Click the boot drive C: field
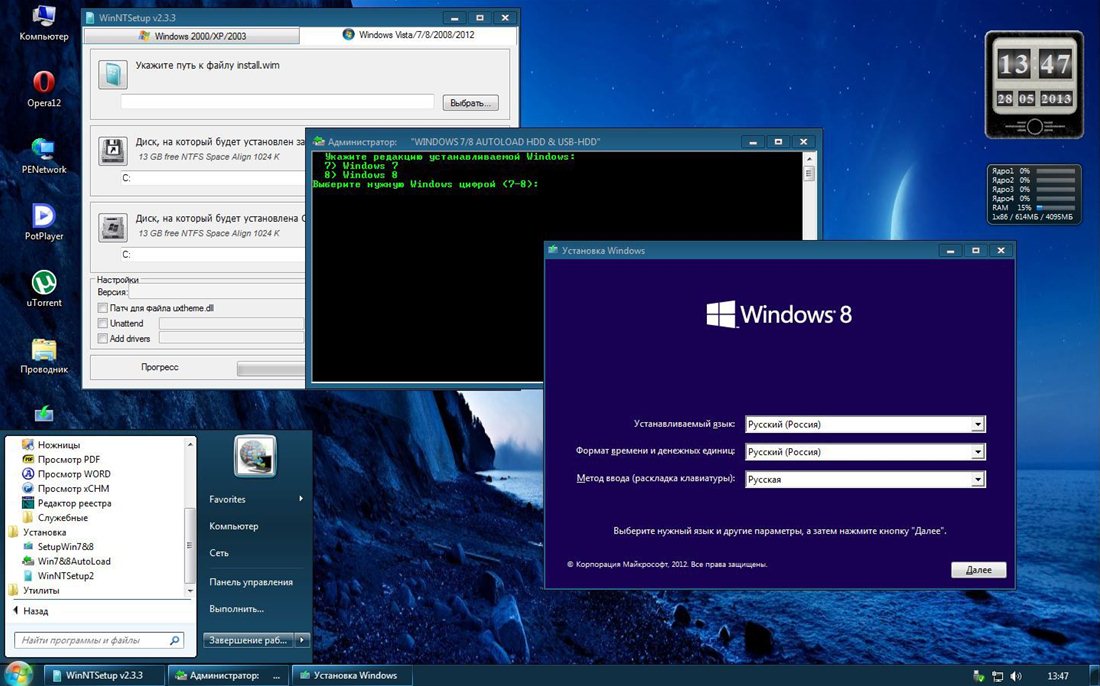The image size is (1100, 686). 213,178
